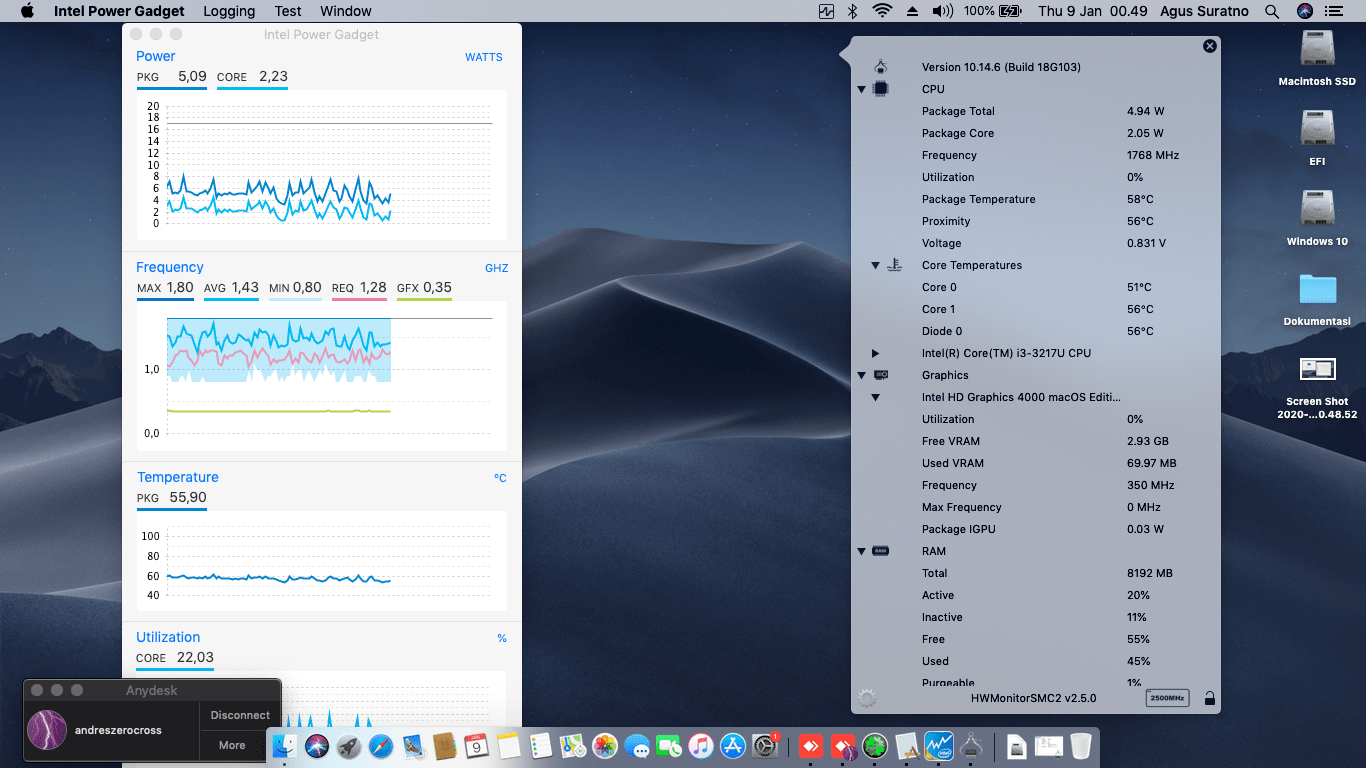The image size is (1366, 768).
Task: Expand the Intel(R) Core(TM) i3-3217U CPU row
Action: point(875,353)
